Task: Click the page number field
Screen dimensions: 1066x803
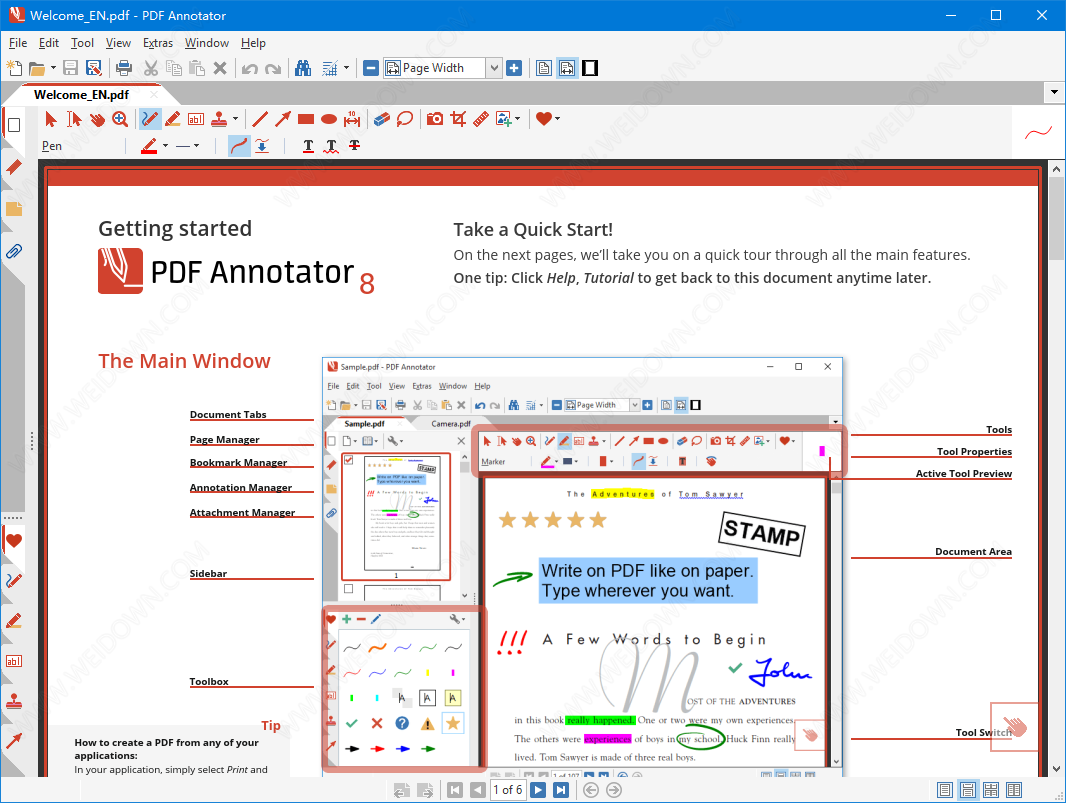Action: tap(508, 790)
